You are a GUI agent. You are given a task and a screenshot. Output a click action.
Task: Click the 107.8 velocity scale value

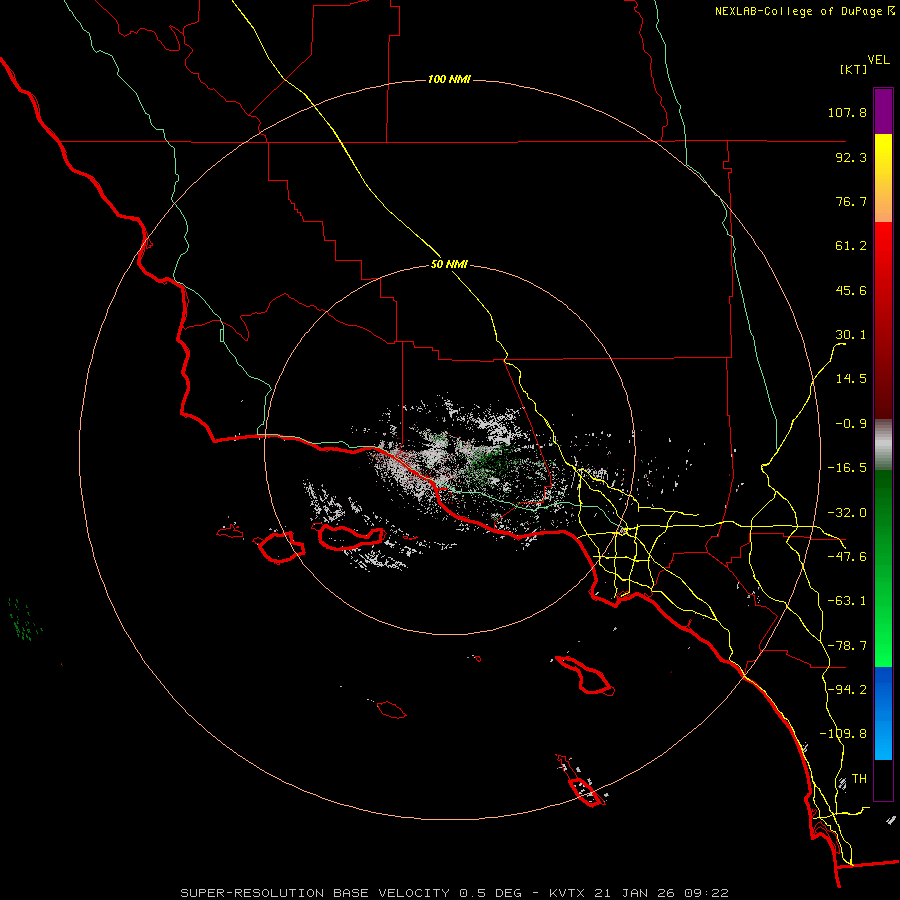pyautogui.click(x=847, y=112)
